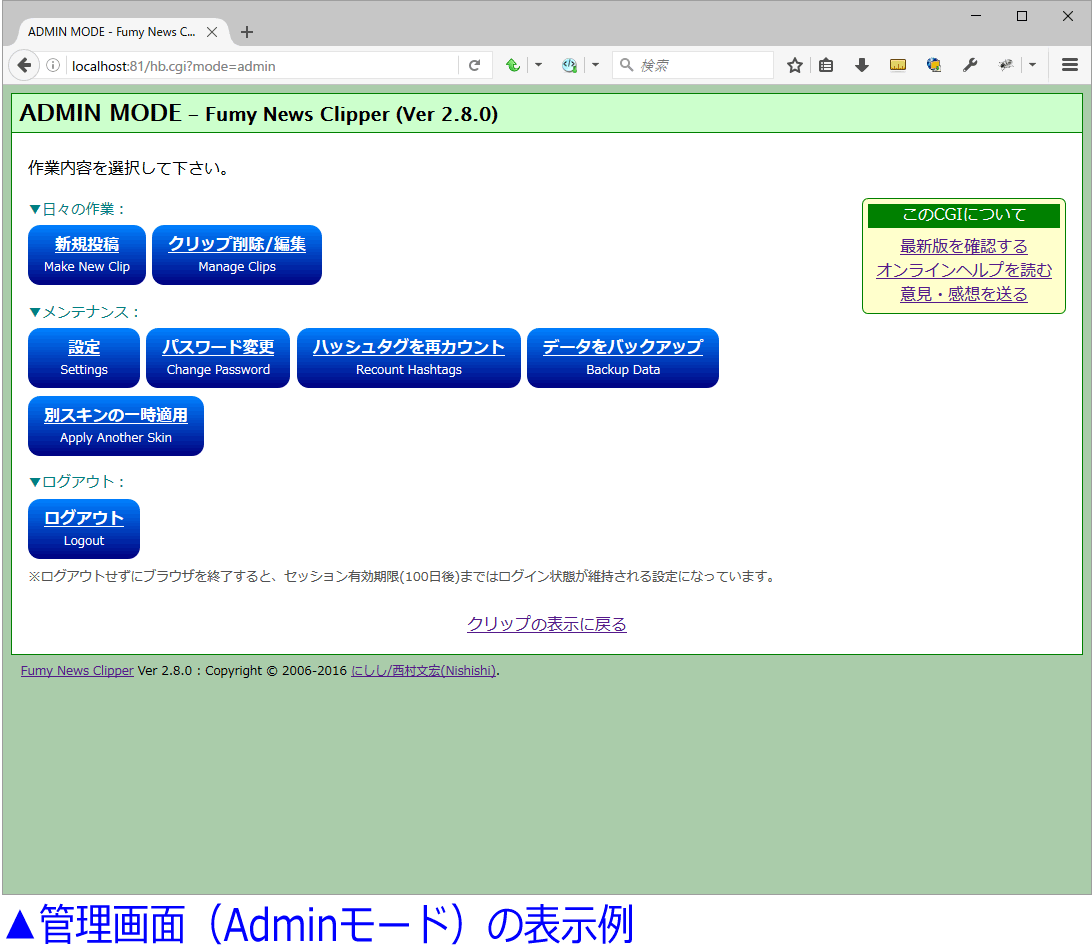Click the green arrow toolbar icon

click(513, 65)
